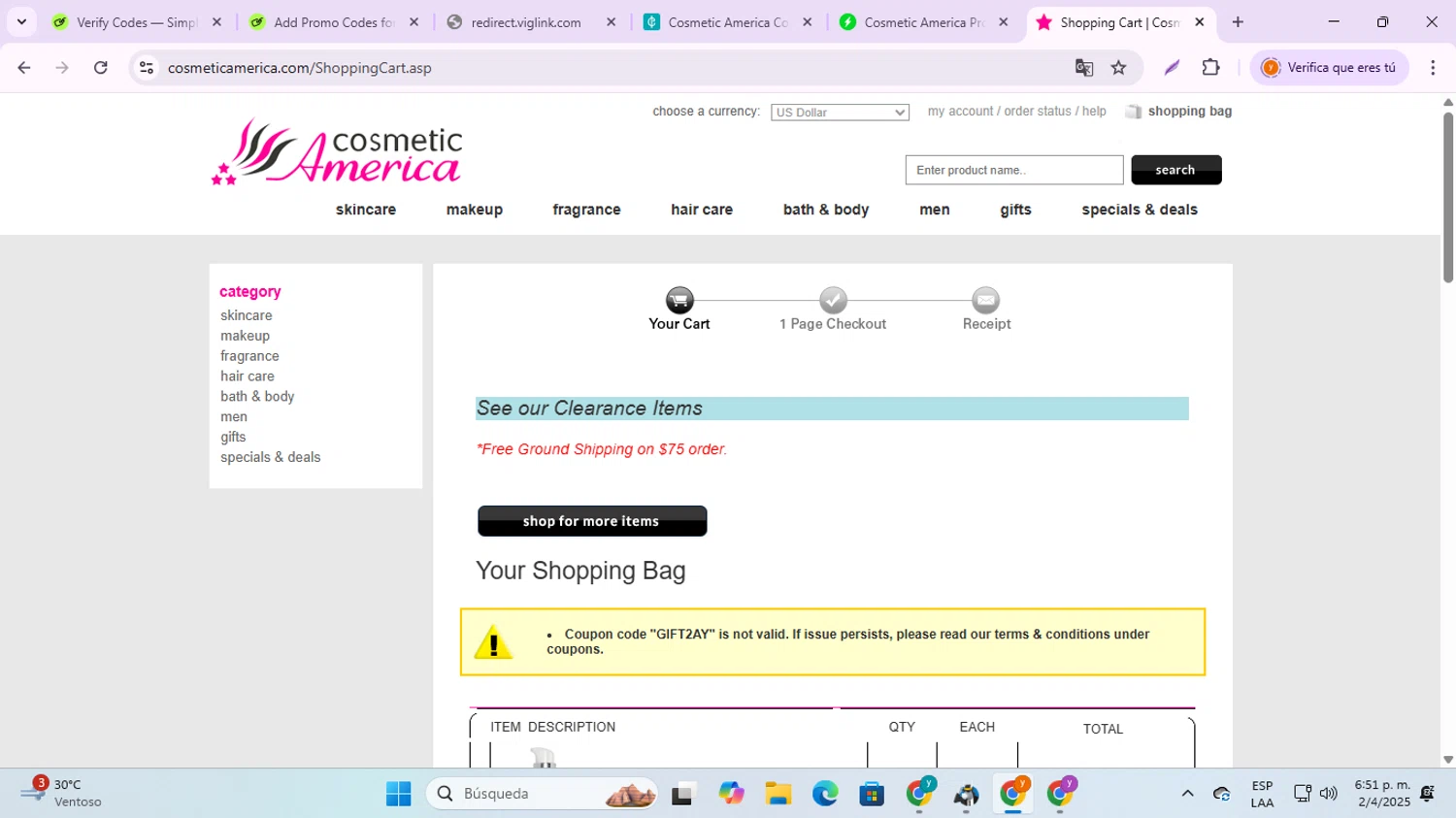
Task: Open the makeup navigation menu
Action: tap(475, 210)
